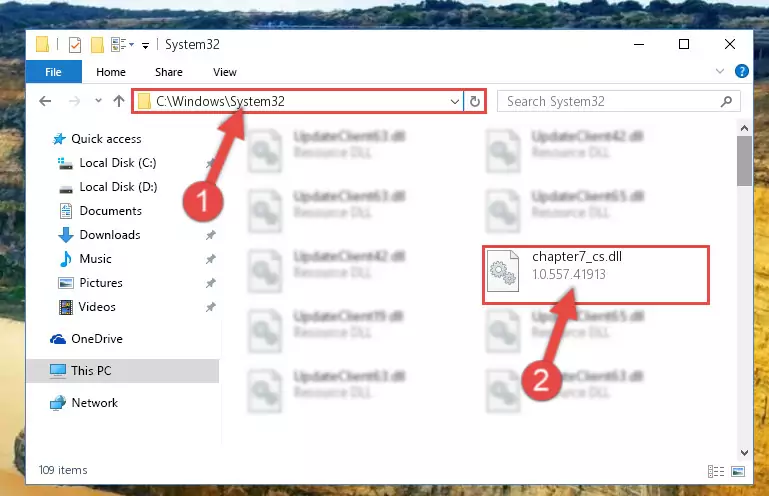
Task: Switch to large thumbnails view icon
Action: tap(738, 471)
